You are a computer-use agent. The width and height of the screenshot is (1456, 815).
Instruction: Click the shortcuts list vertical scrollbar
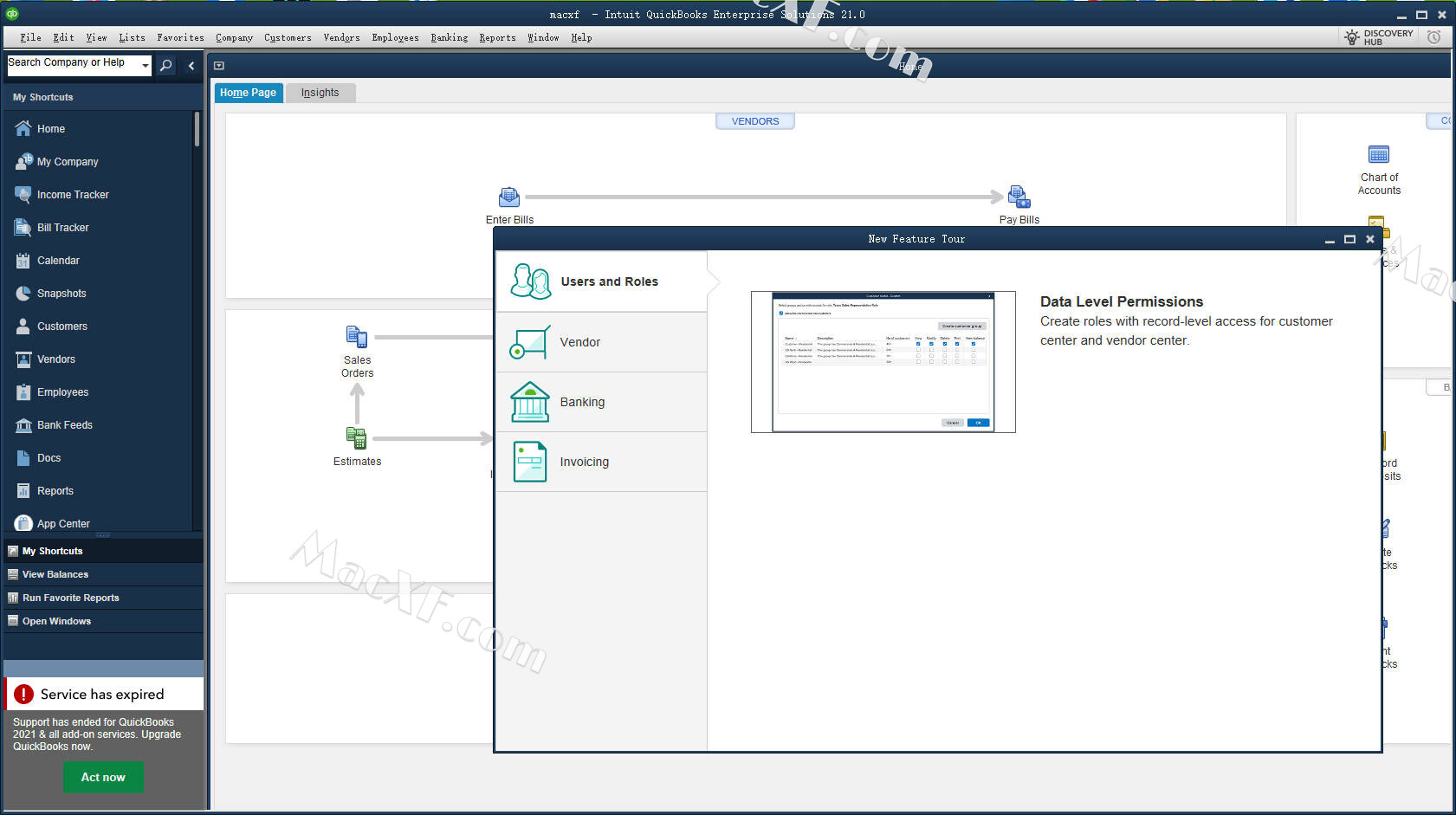pos(197,130)
